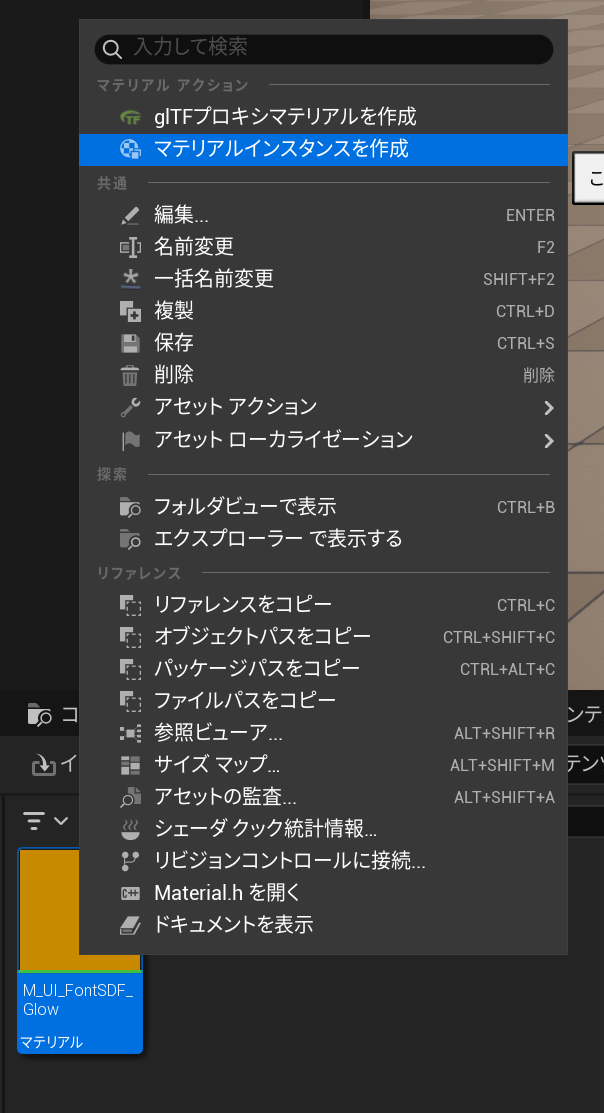The image size is (604, 1113).
Task: Choose 削除 menu entry
Action: click(x=323, y=375)
